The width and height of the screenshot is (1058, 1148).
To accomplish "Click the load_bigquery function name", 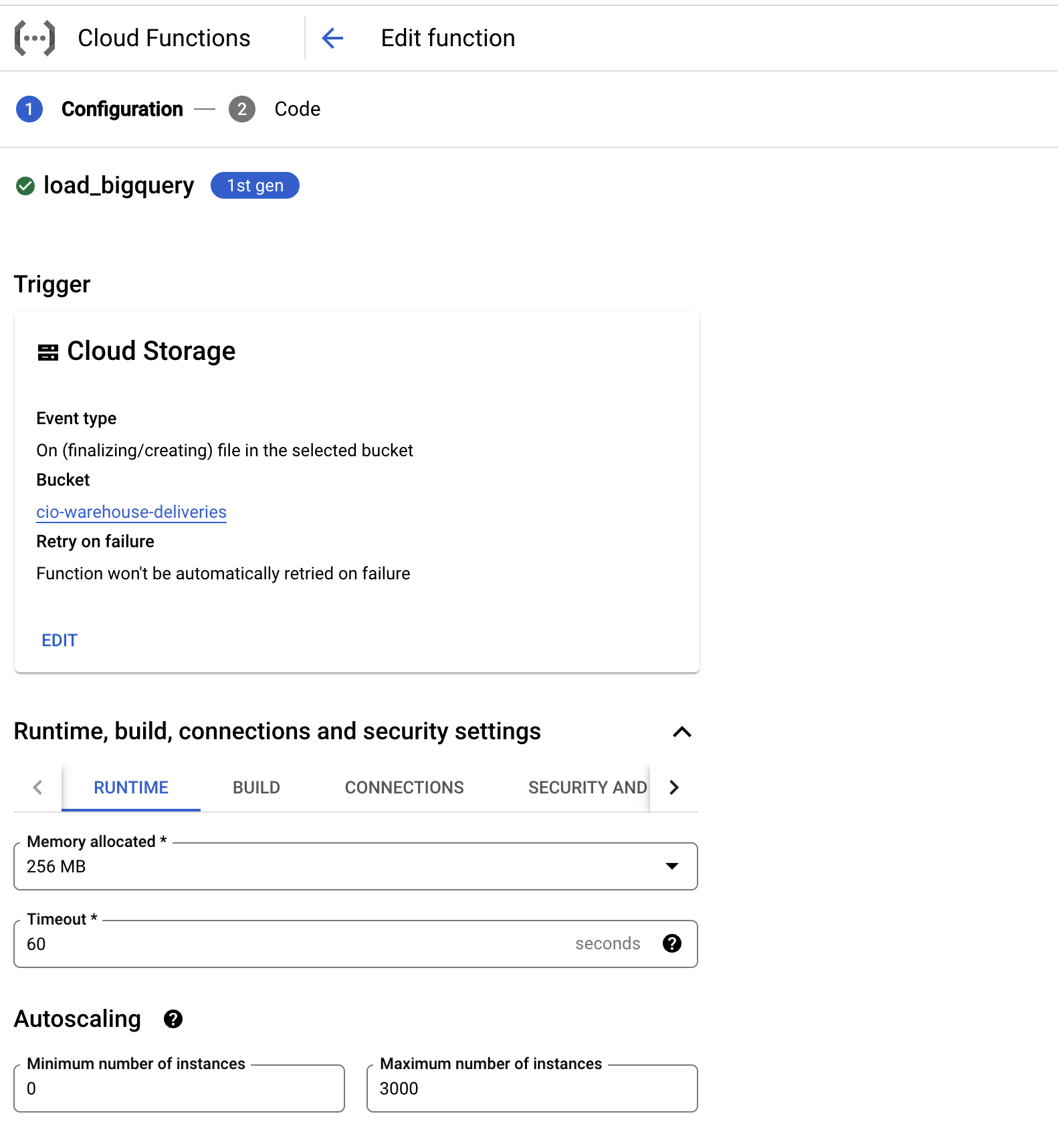I will click(119, 185).
